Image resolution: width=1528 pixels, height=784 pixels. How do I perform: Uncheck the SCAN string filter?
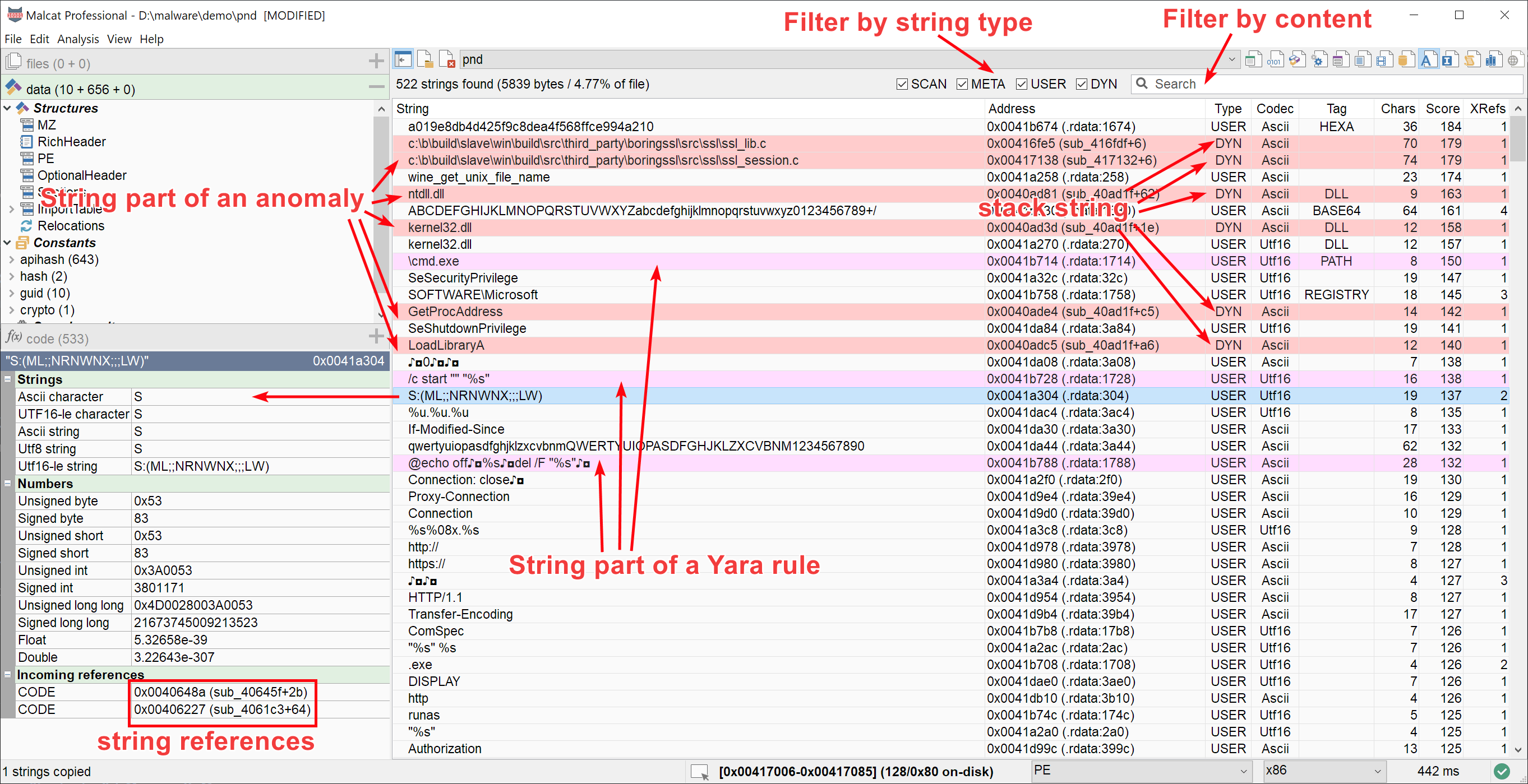(x=902, y=83)
